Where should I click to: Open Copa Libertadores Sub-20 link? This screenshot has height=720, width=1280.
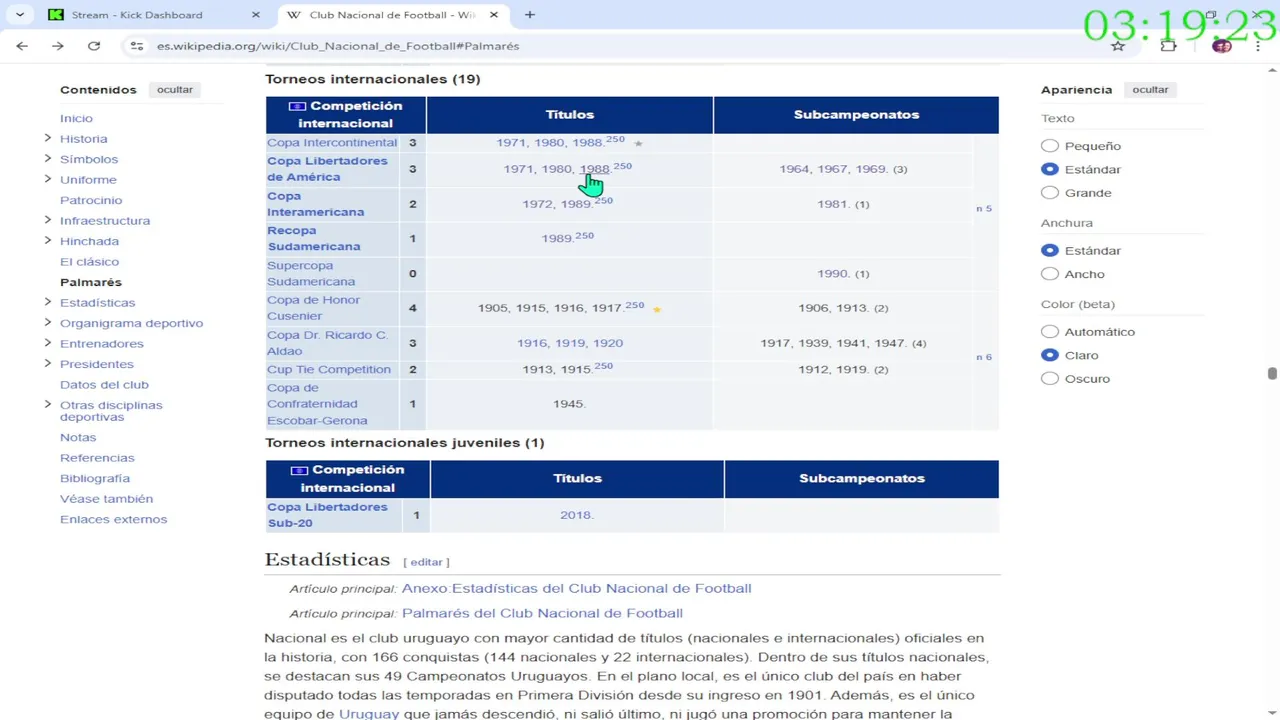point(327,515)
